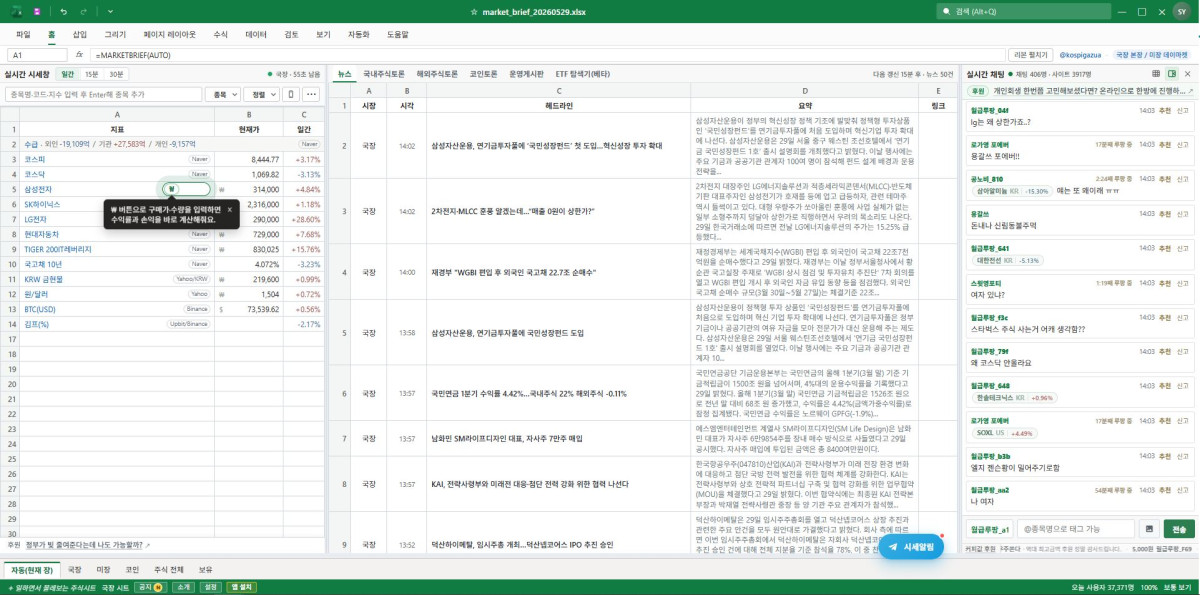Open the 종목 dropdown
The width and height of the screenshot is (1200, 595).
click(x=223, y=94)
